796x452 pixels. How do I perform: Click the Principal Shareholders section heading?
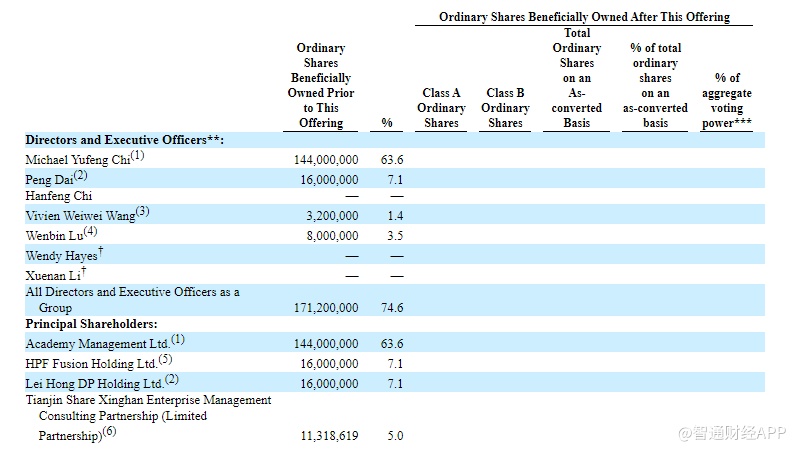tap(91, 324)
